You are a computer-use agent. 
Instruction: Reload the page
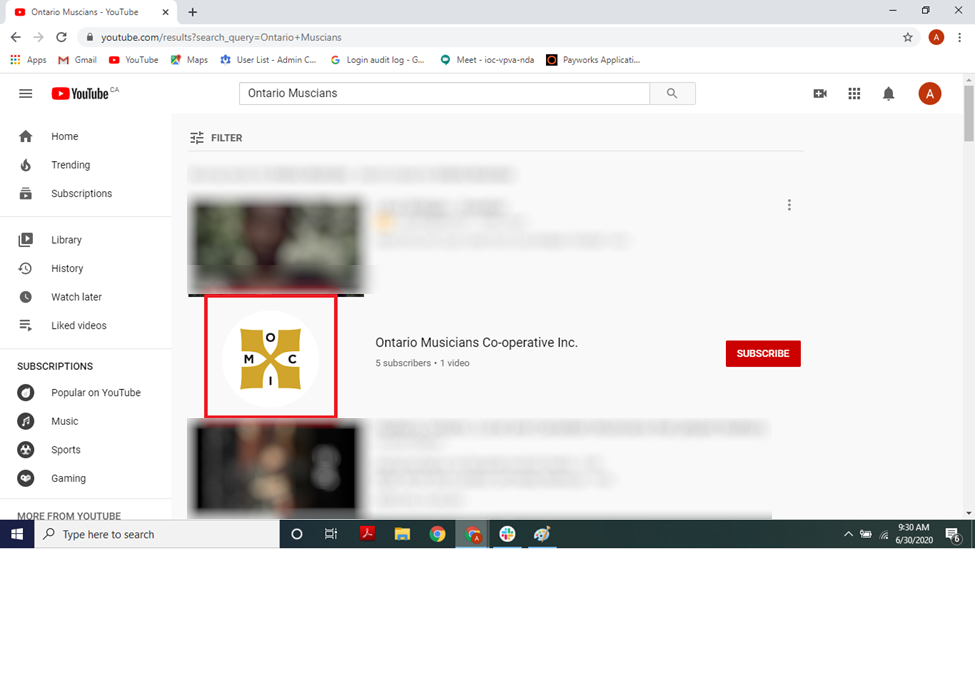tap(61, 37)
